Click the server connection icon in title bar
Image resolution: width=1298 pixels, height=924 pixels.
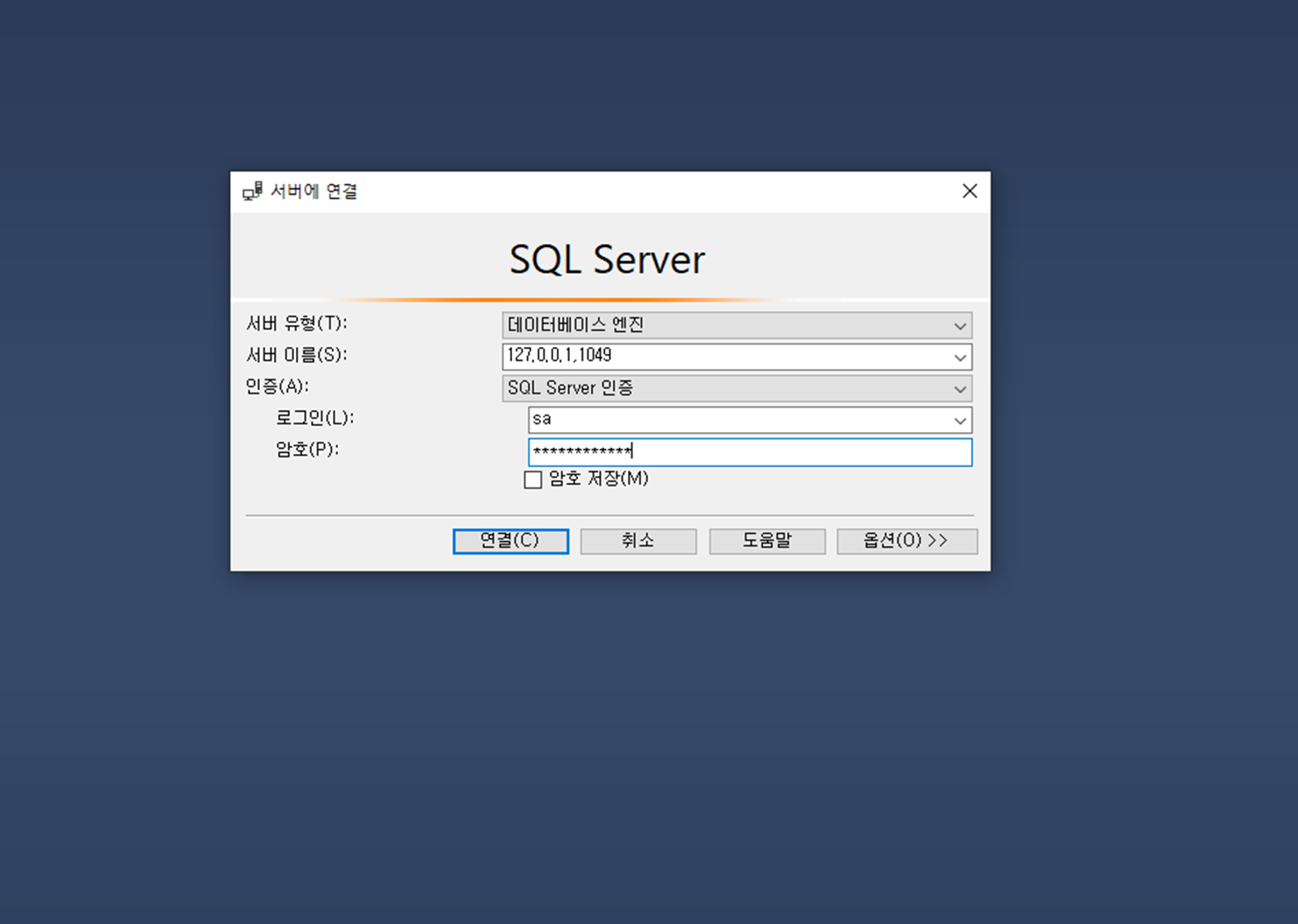click(x=252, y=191)
